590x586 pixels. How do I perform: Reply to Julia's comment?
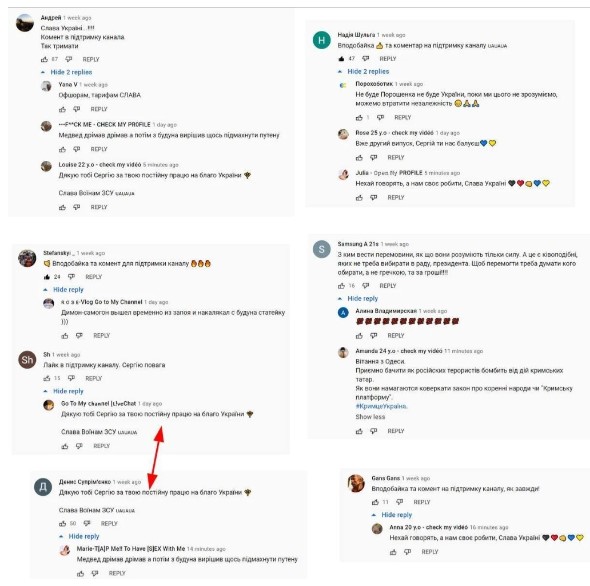pyautogui.click(x=396, y=197)
